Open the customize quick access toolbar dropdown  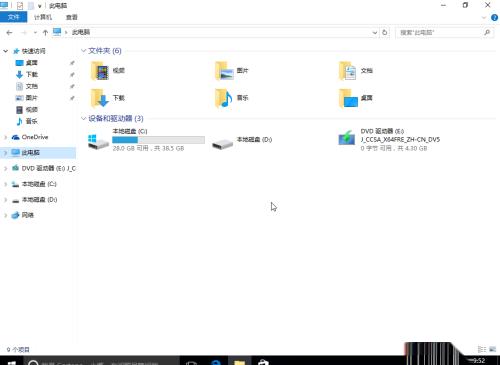(x=40, y=6)
